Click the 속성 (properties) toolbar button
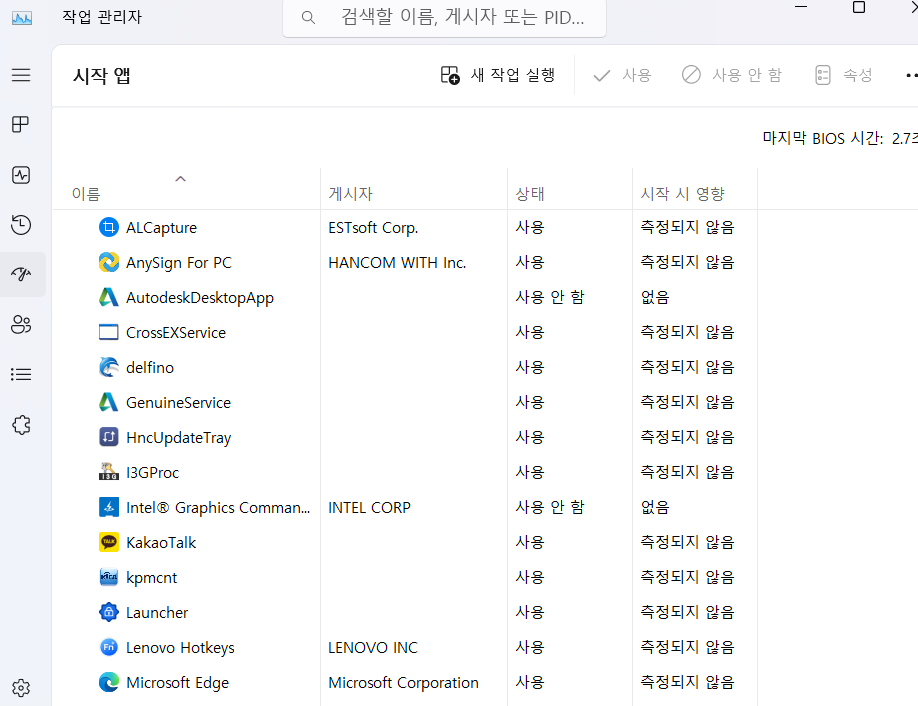This screenshot has width=918, height=706. coord(844,75)
